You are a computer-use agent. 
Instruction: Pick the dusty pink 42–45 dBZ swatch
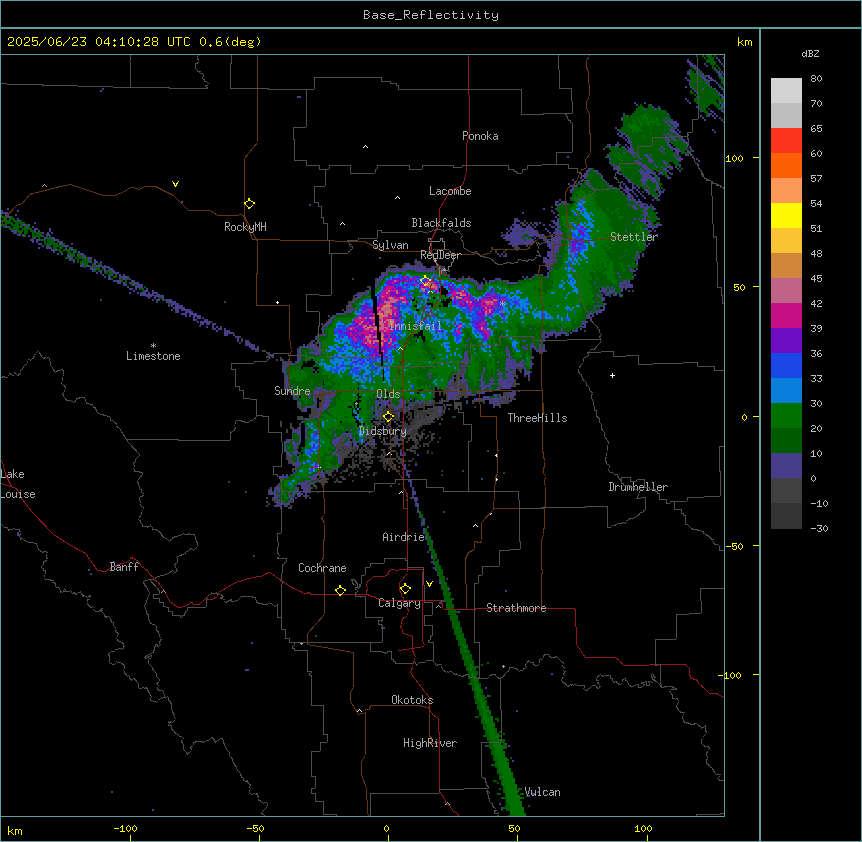pos(786,291)
